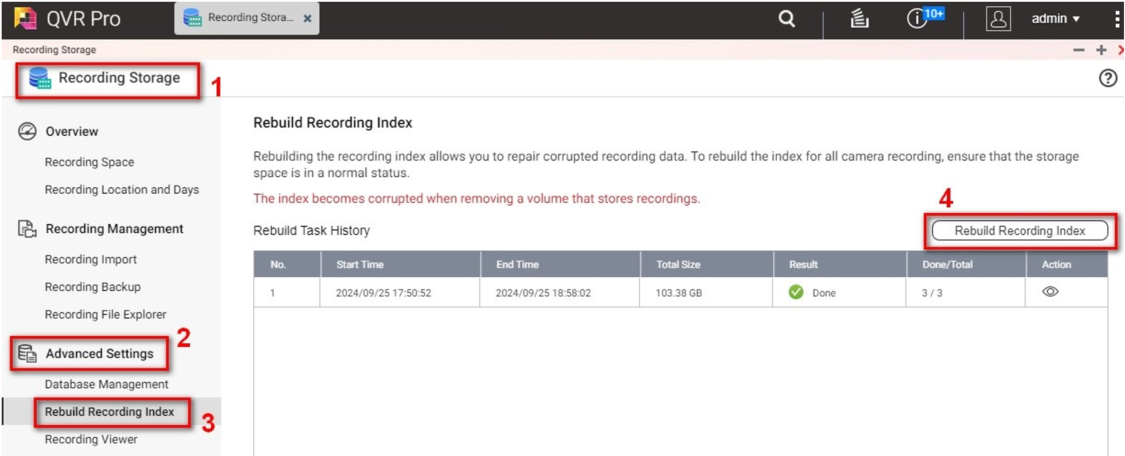Image resolution: width=1125 pixels, height=456 pixels.
Task: Expand the admin account dropdown
Action: coord(1056,19)
